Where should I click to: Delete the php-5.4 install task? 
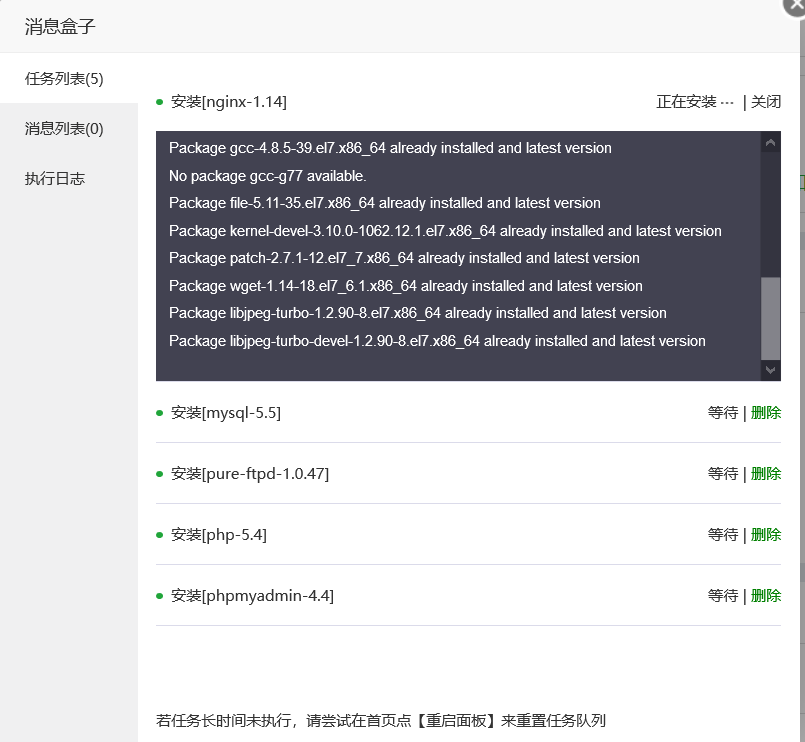click(x=766, y=535)
